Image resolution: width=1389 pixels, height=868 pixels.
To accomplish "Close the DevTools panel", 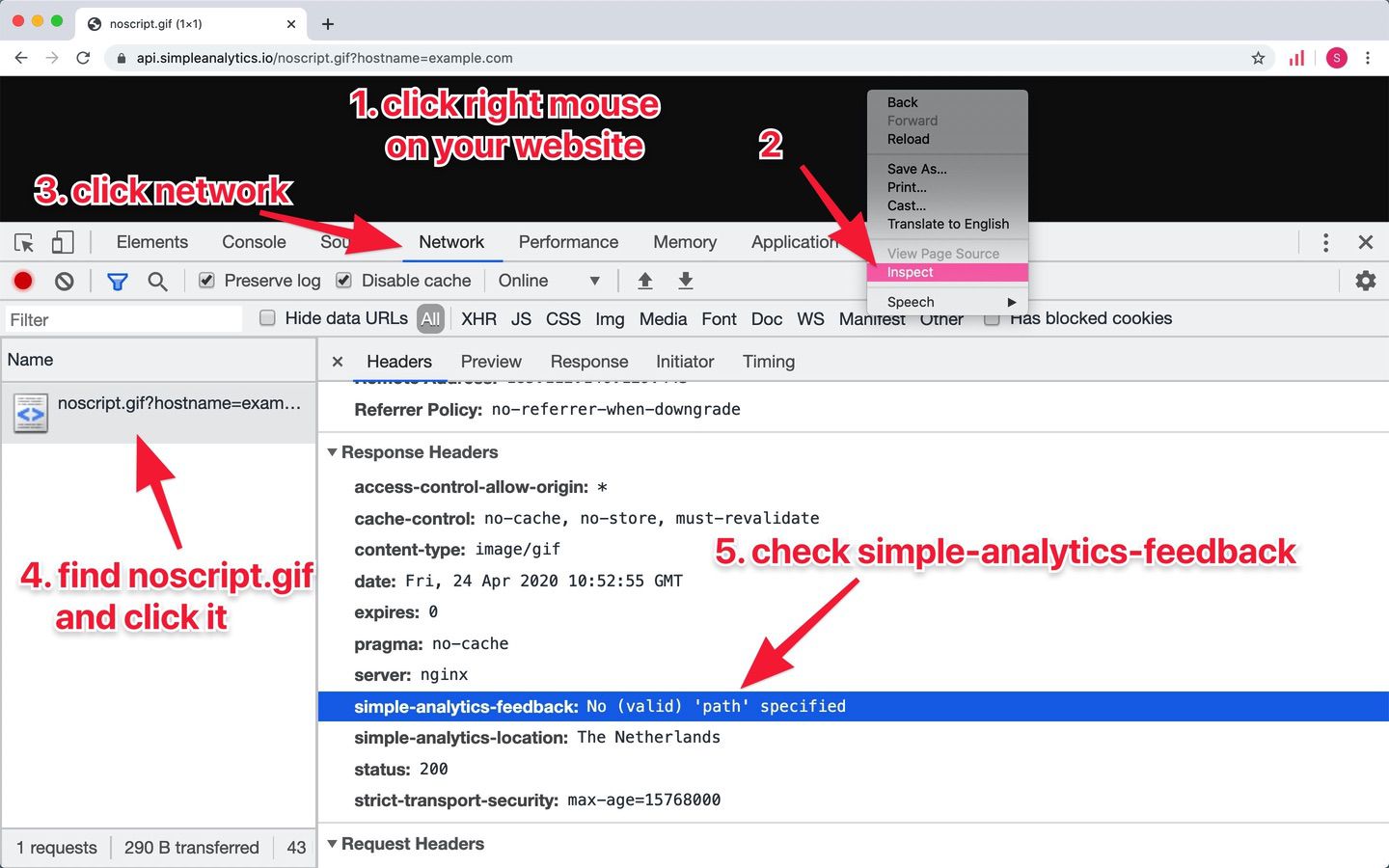I will tap(1366, 242).
